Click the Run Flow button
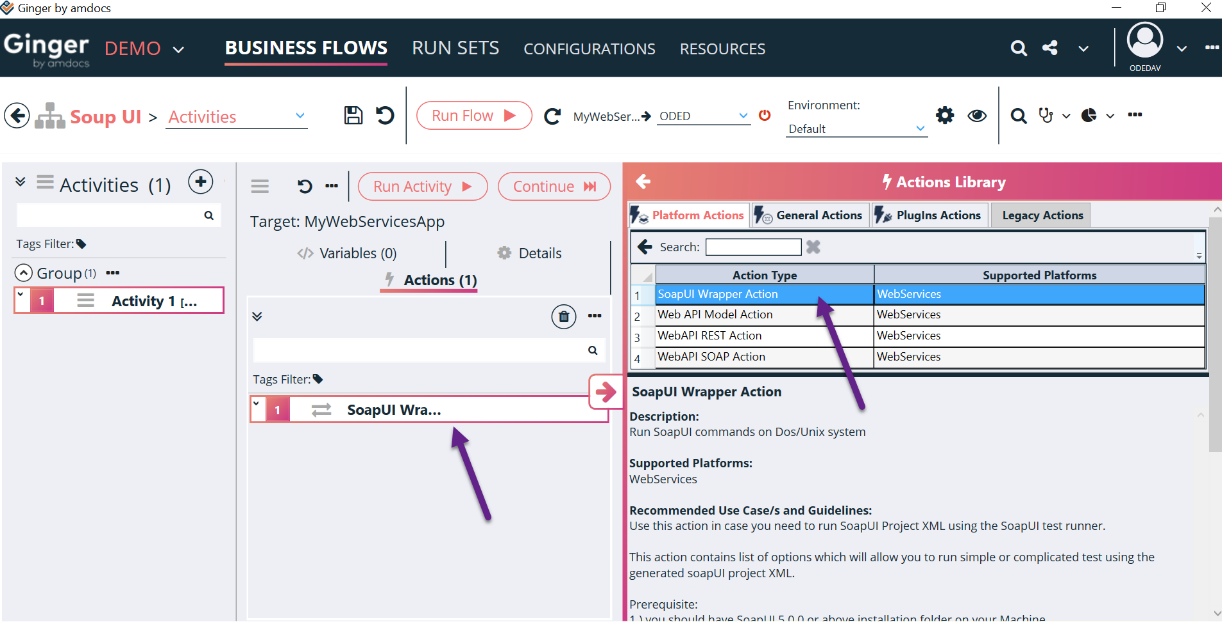This screenshot has width=1222, height=622. 473,116
